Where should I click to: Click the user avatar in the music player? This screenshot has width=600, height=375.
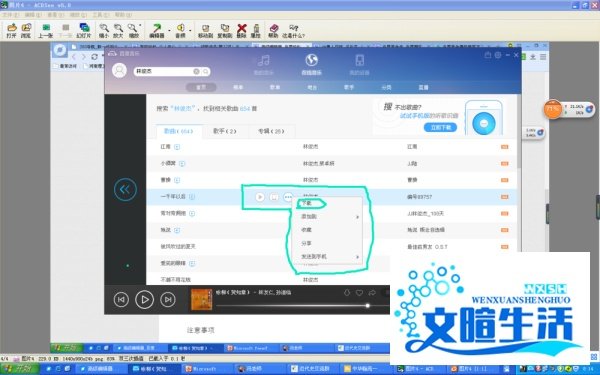pyautogui.click(x=119, y=71)
